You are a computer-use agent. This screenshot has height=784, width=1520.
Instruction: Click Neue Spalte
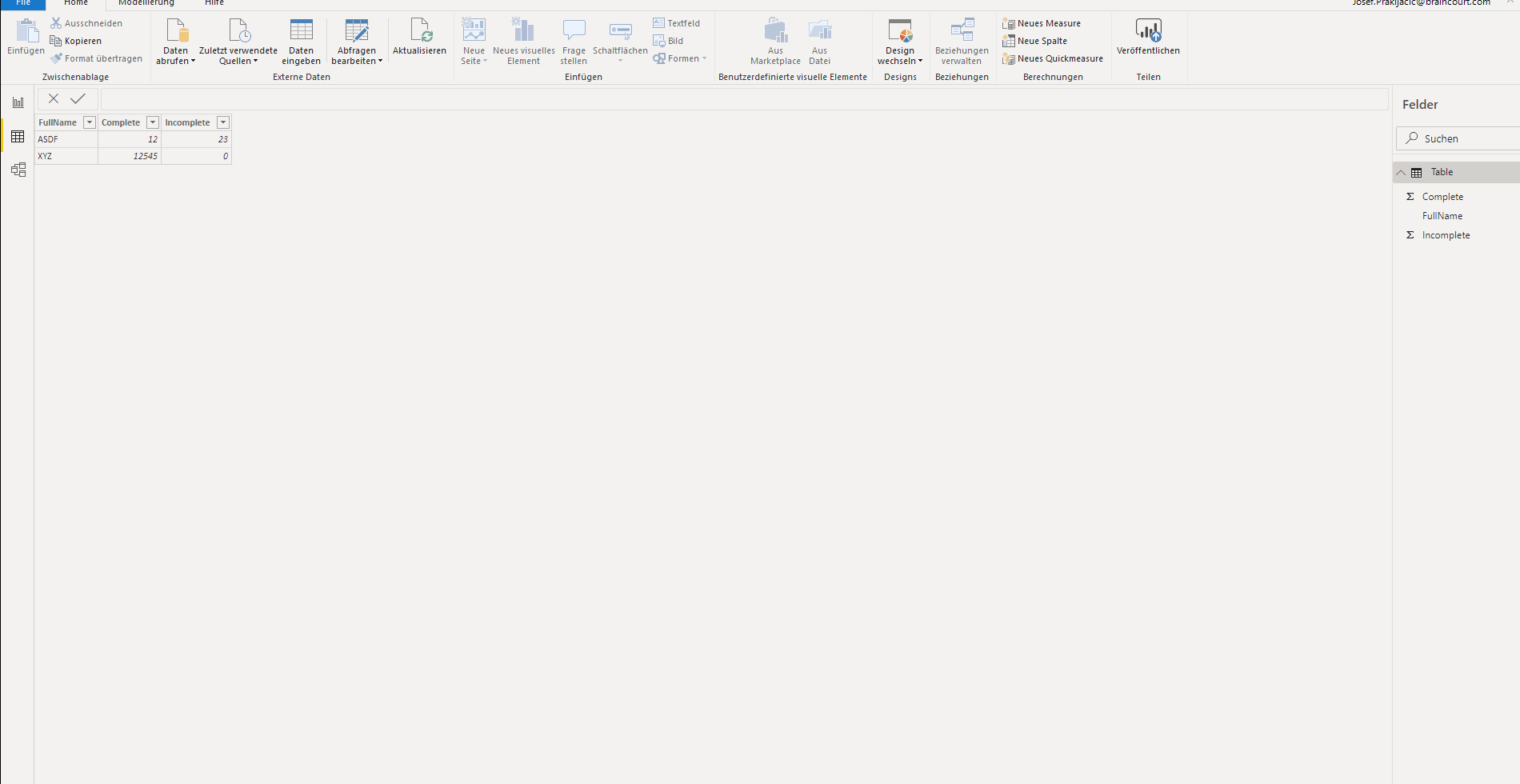click(1035, 41)
